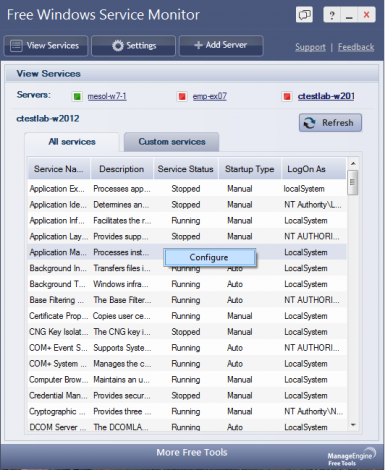Refresh the services list
The width and height of the screenshot is (385, 470).
tap(330, 123)
